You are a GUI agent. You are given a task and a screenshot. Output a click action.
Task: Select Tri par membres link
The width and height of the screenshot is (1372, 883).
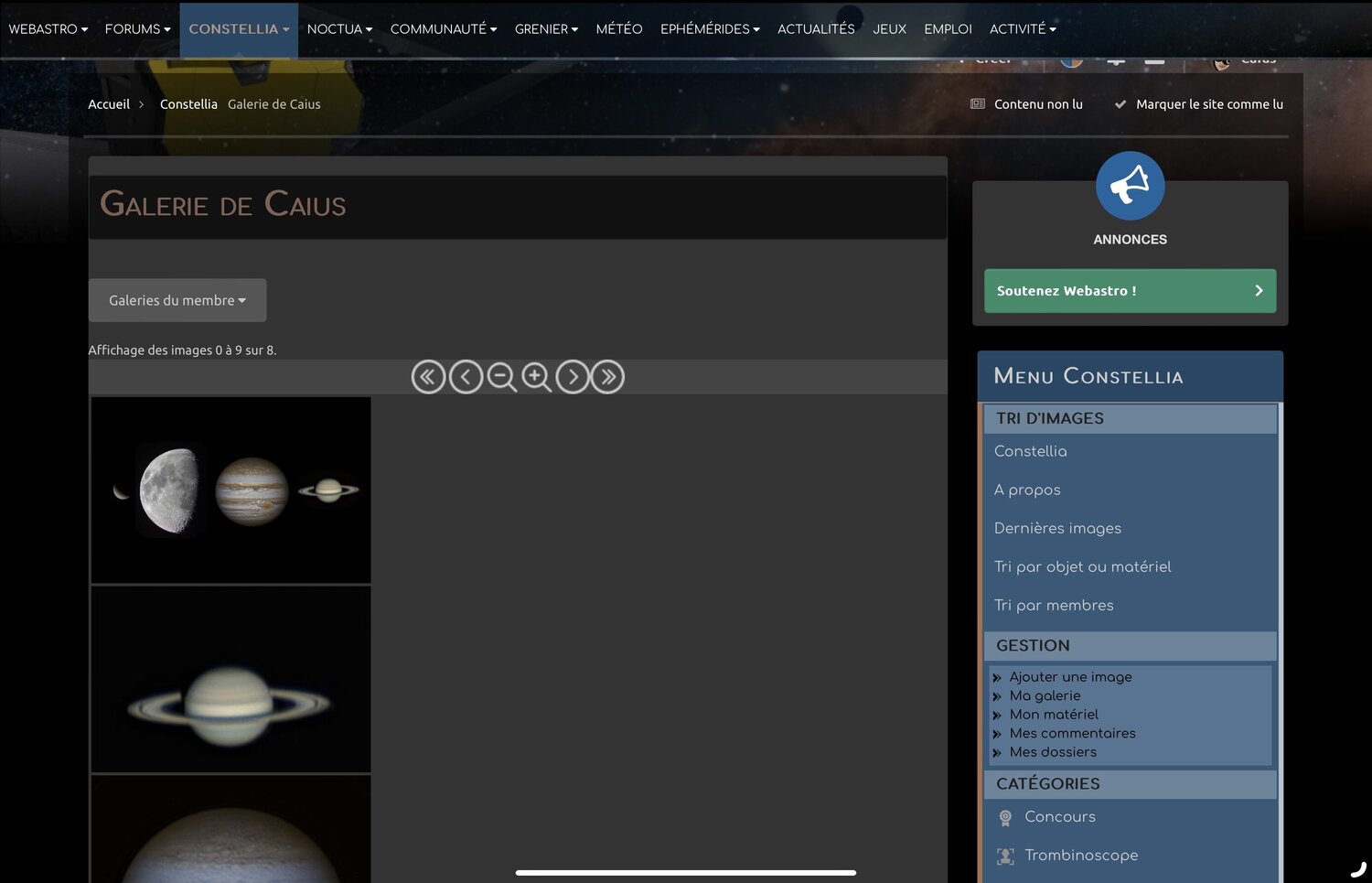coord(1054,605)
